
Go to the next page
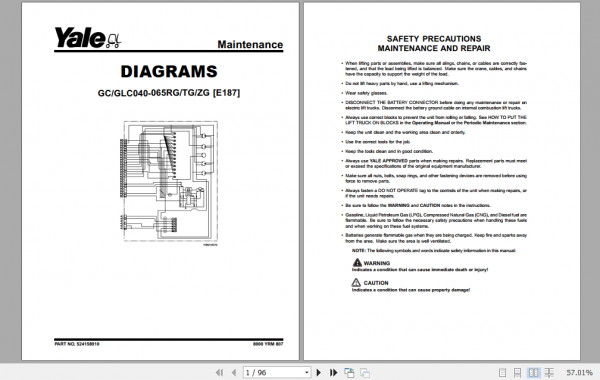(x=319, y=372)
